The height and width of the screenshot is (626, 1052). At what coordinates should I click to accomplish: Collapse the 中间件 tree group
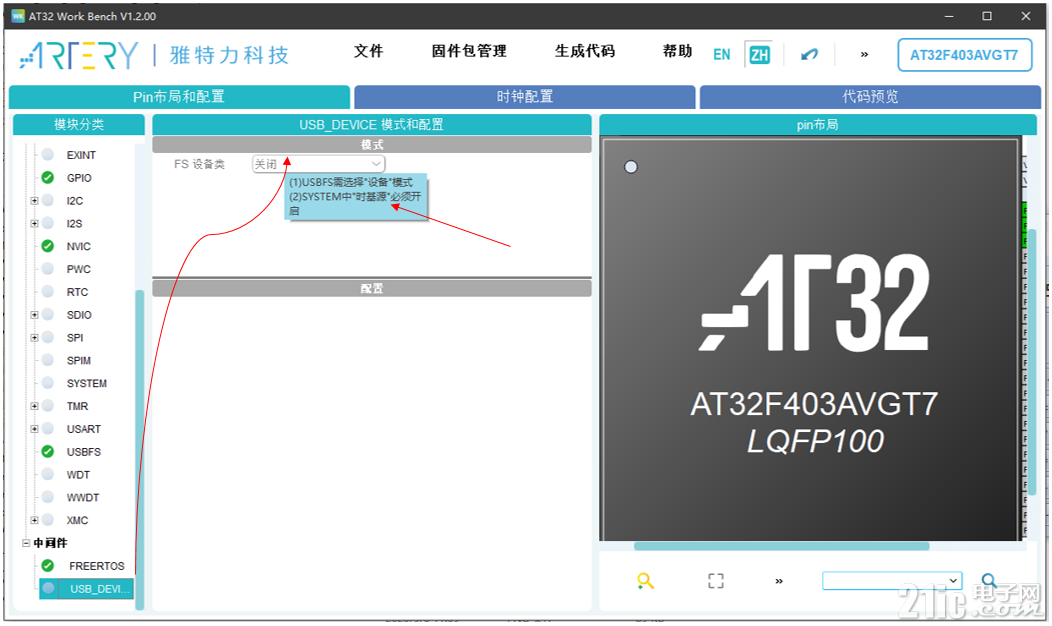tap(25, 542)
